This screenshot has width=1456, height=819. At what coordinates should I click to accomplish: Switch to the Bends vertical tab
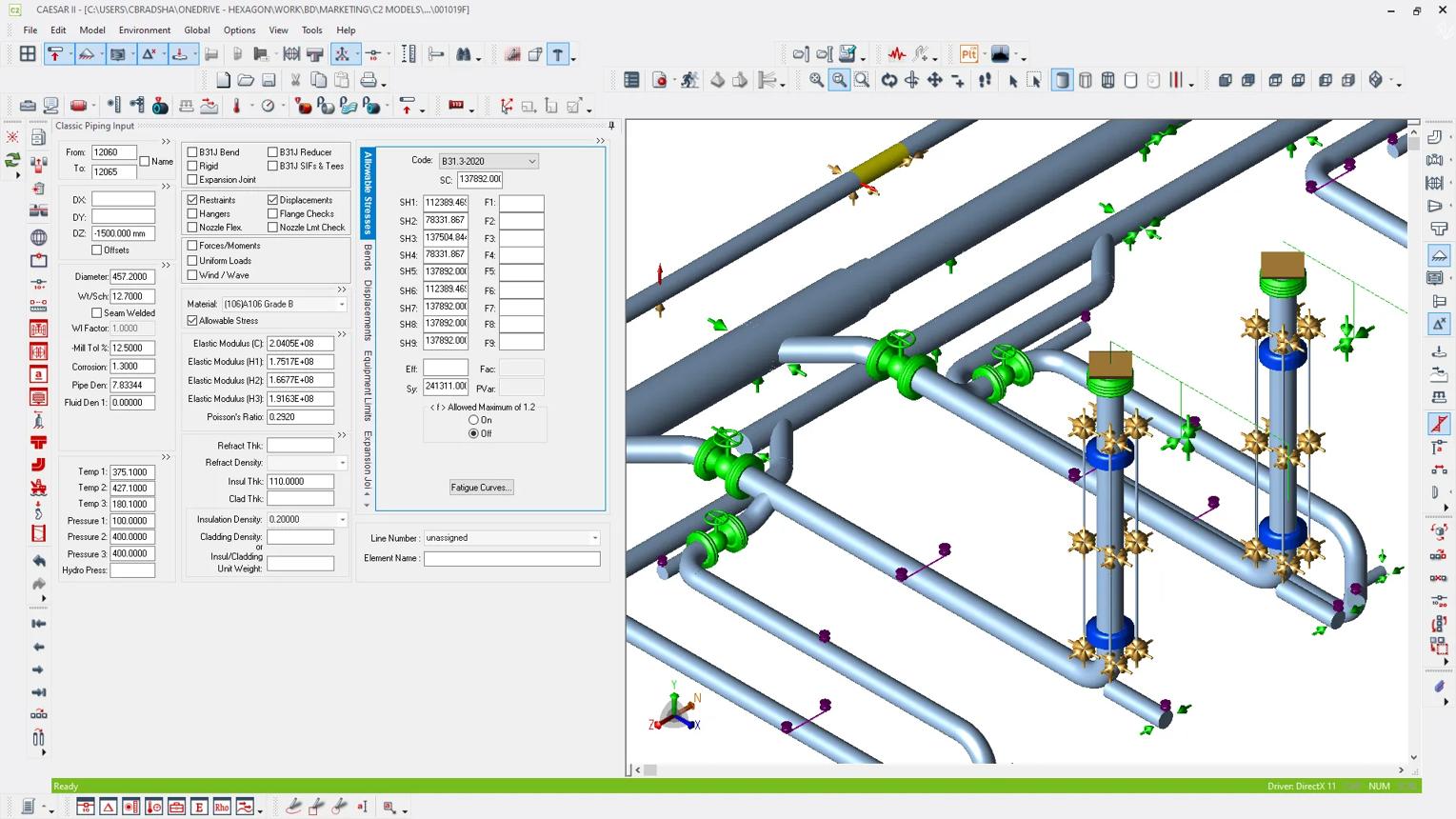[368, 257]
